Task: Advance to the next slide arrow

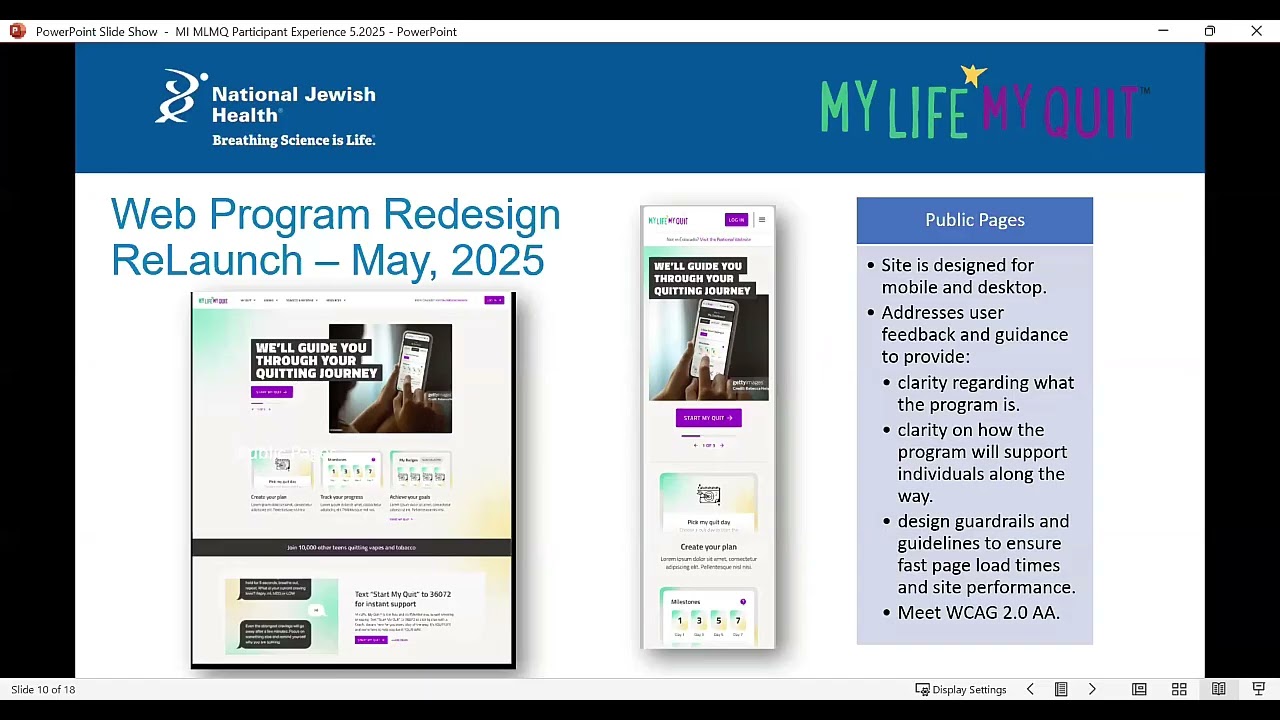Action: pyautogui.click(x=1092, y=689)
